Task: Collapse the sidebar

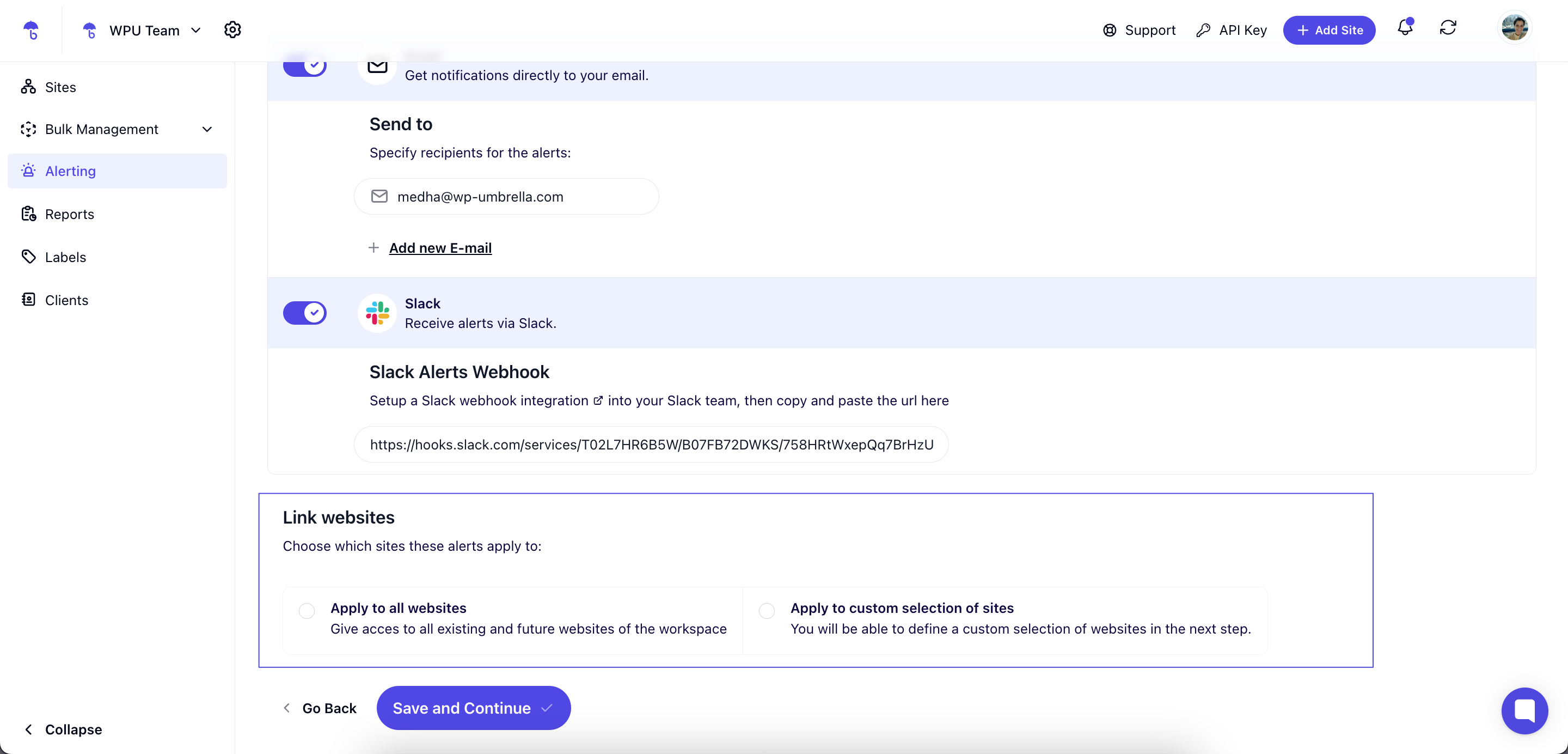Action: [62, 729]
